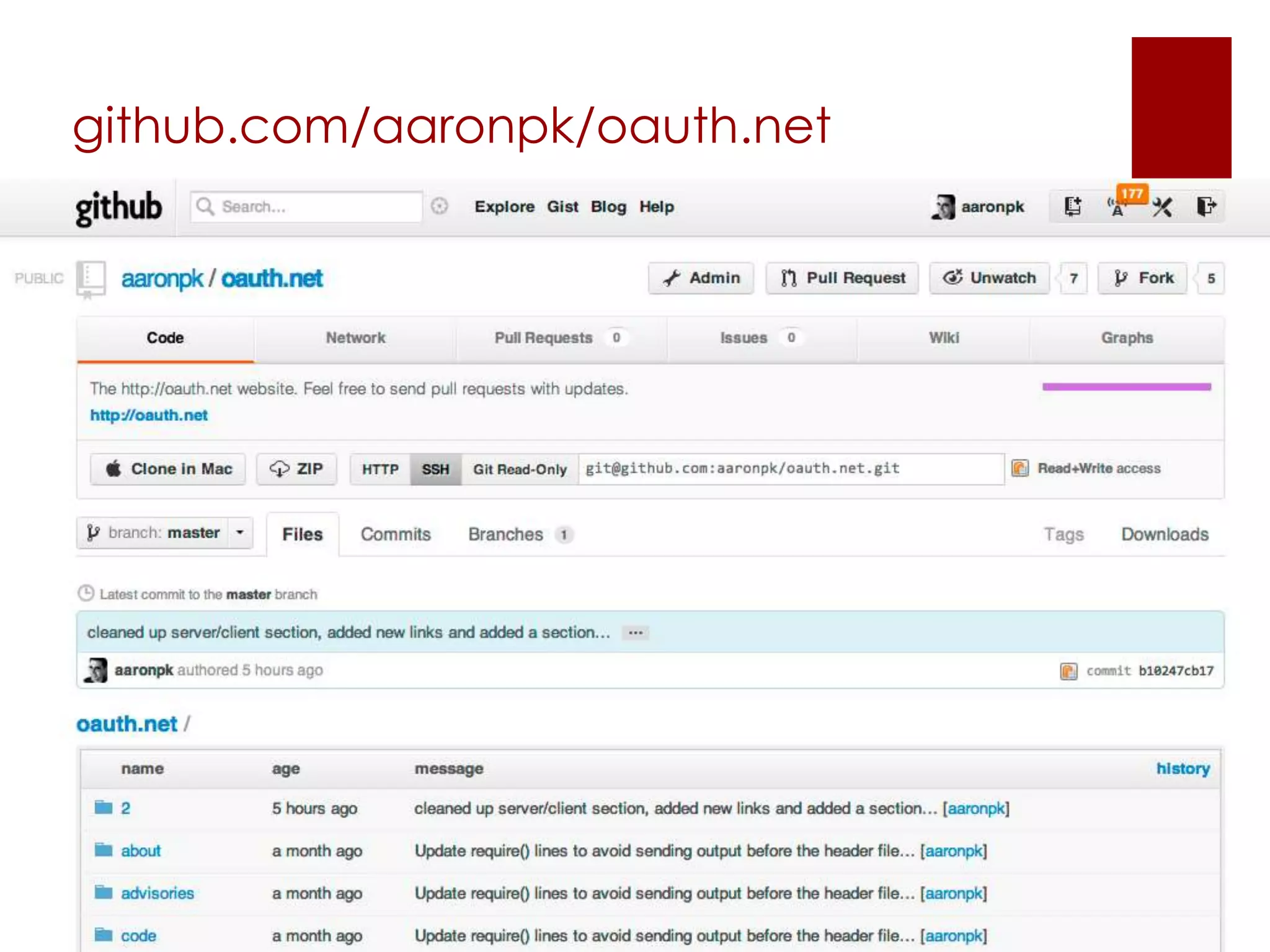
Task: Expand commit message ellipsis button
Action: pos(636,633)
